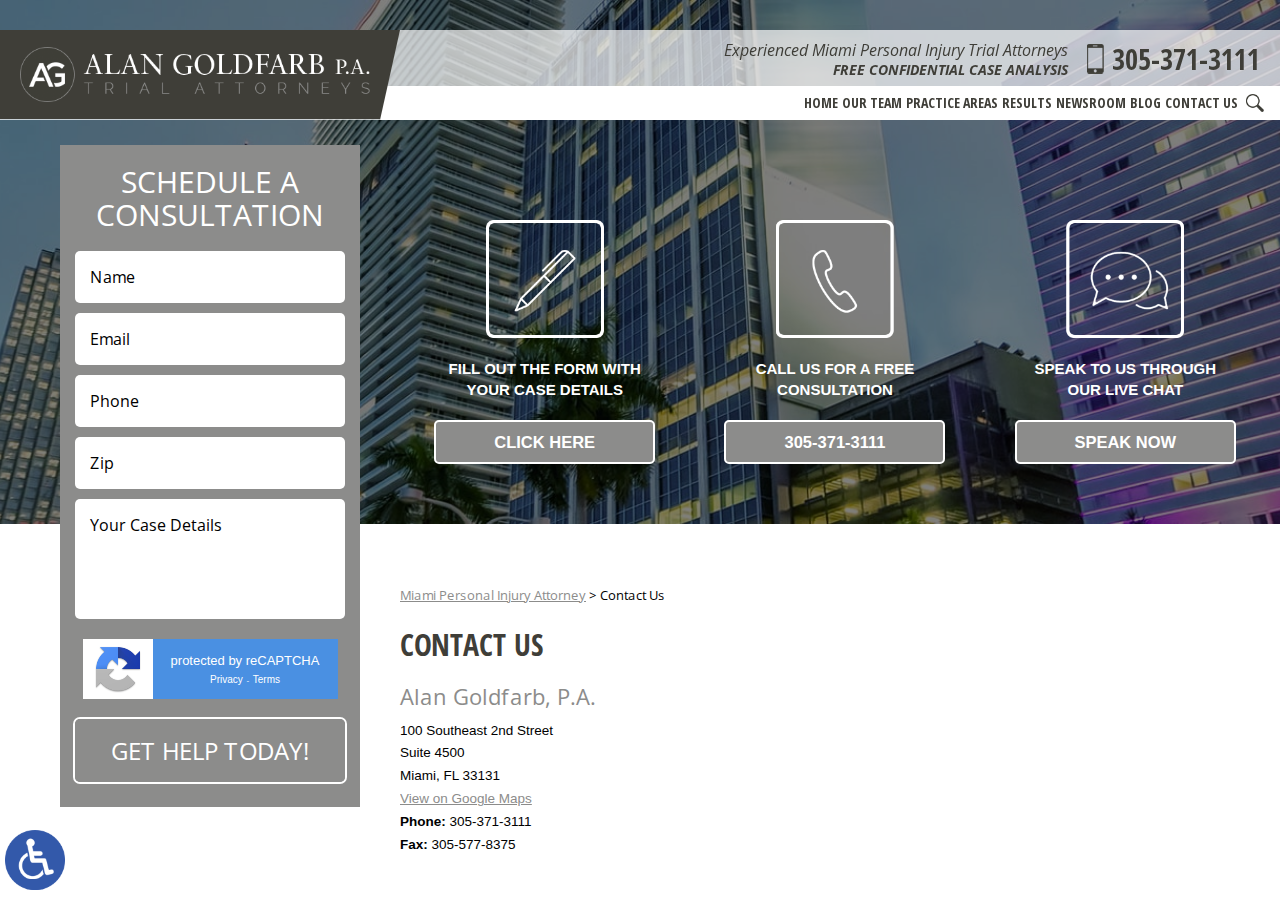Click Free Confidential Case Analysis text
The width and height of the screenshot is (1280, 900).
tap(950, 70)
